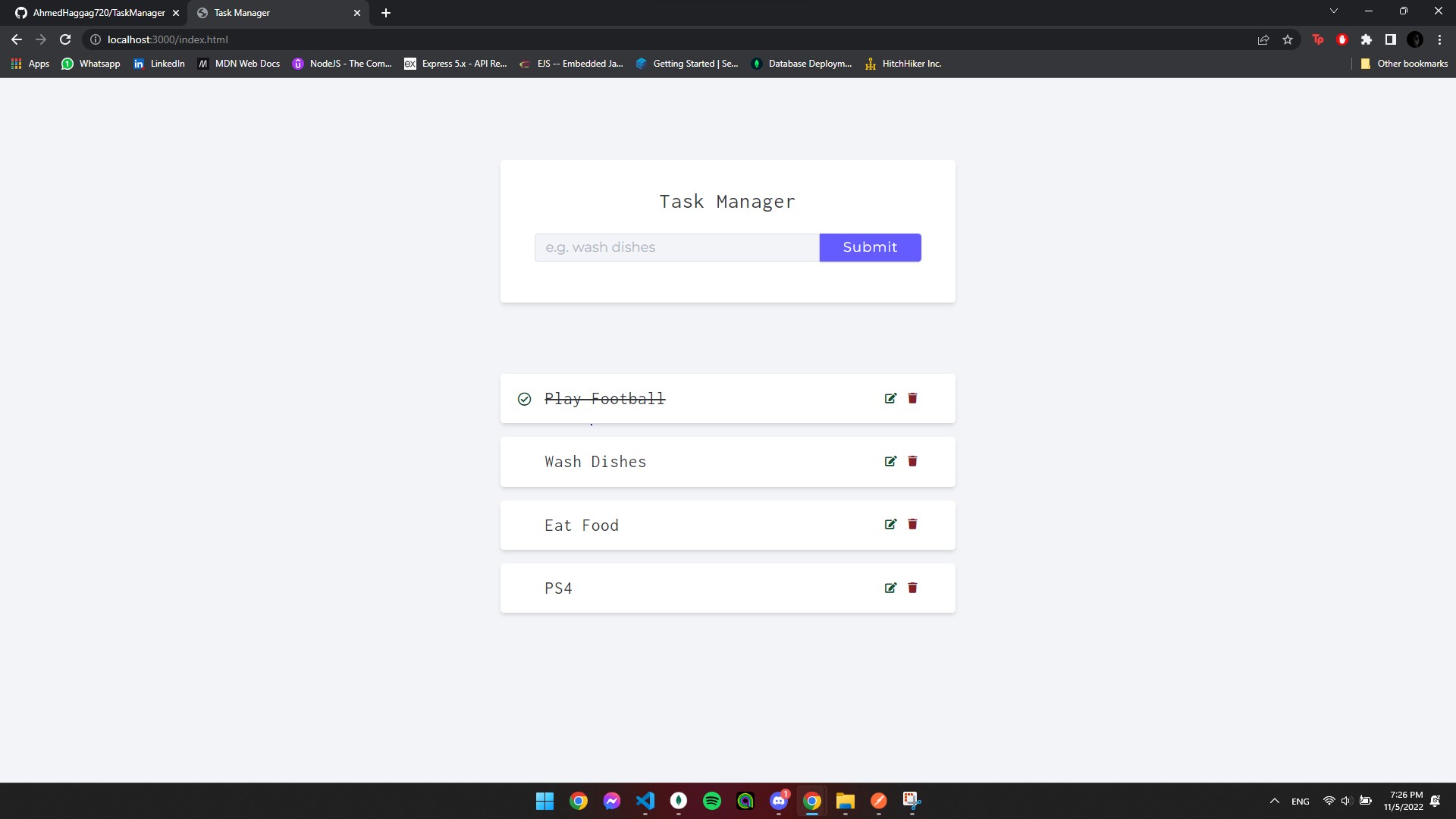Edit the Eat Food task

[890, 524]
